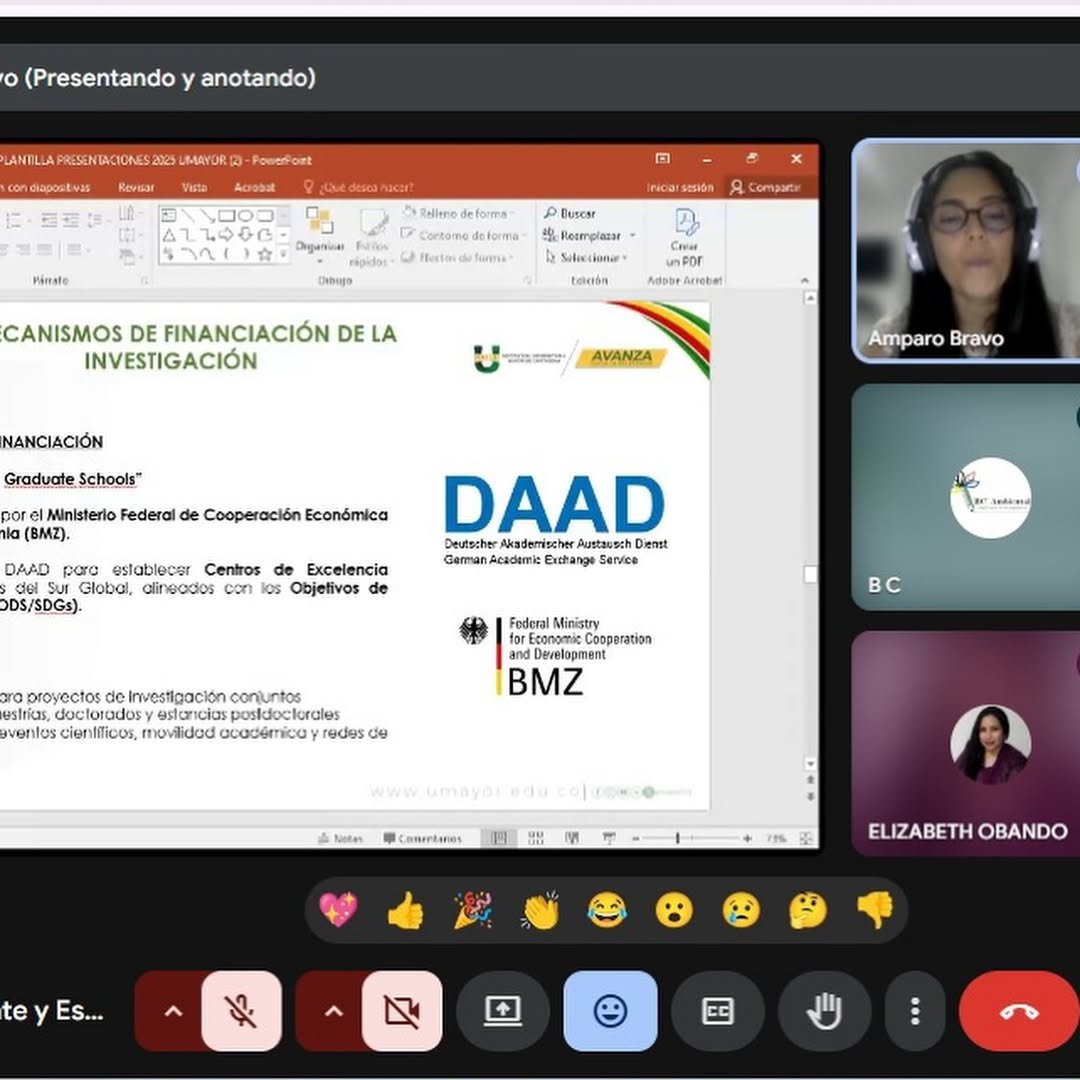
Task: Open more options three-dot menu
Action: click(915, 1011)
